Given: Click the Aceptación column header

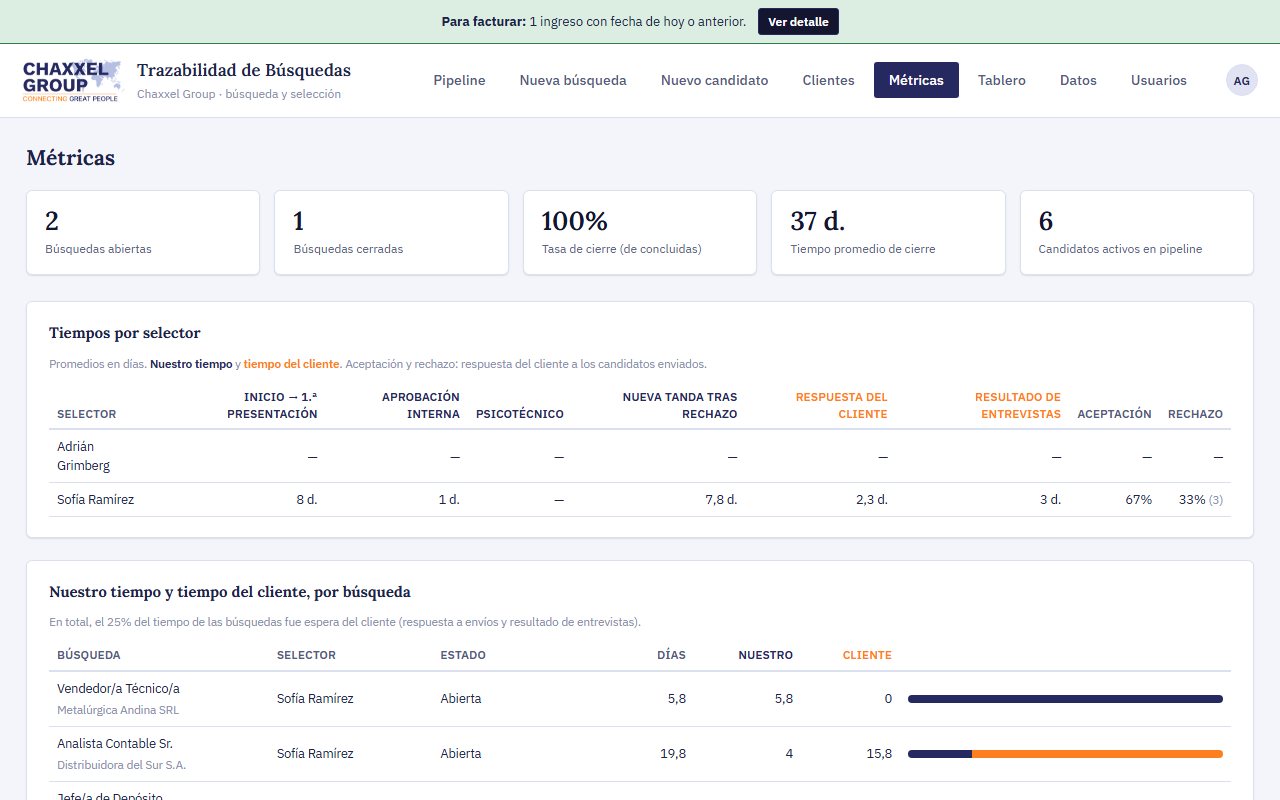Looking at the screenshot, I should [1114, 414].
